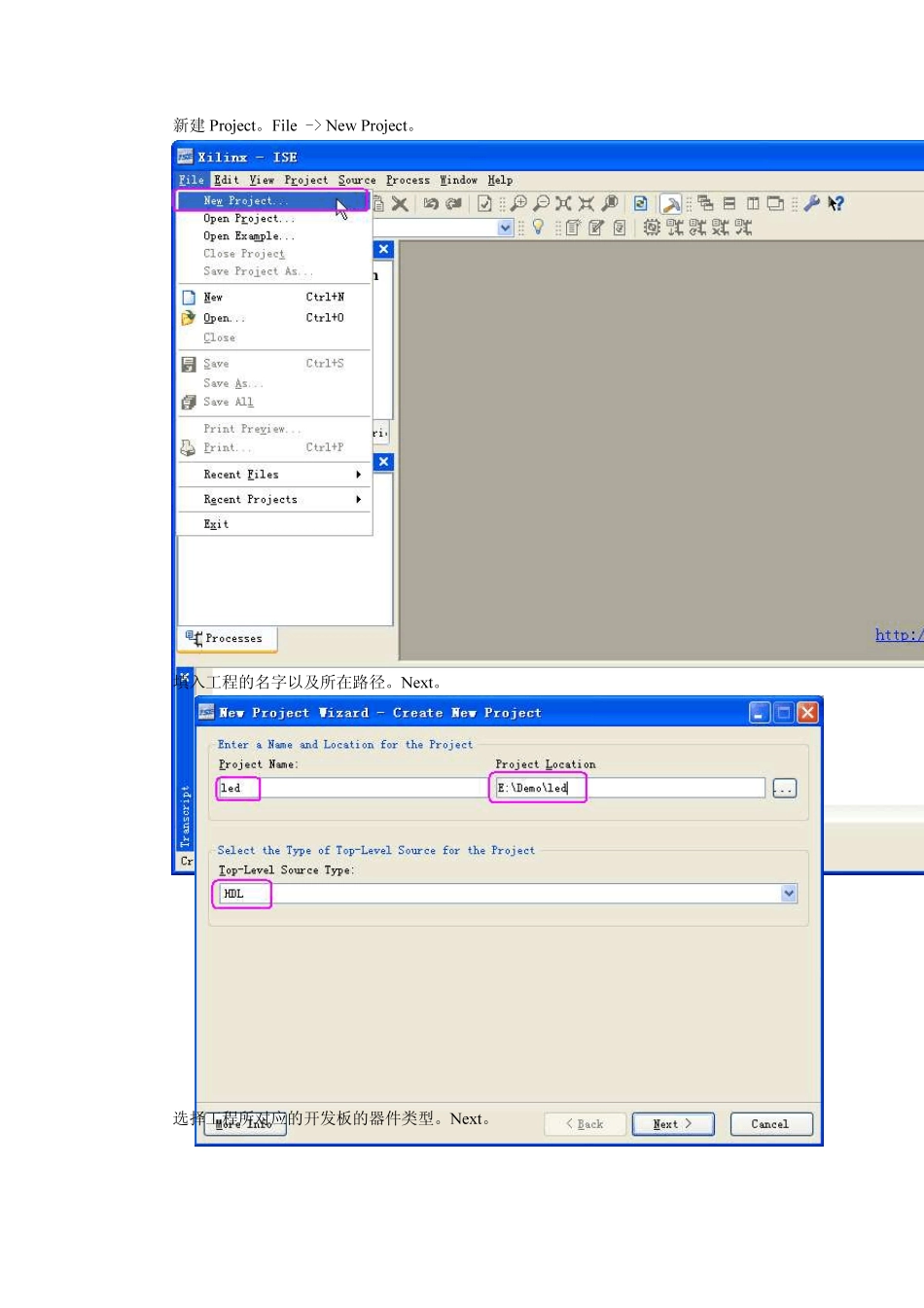924x1308 pixels.
Task: Click the Undo arrow icon
Action: pyautogui.click(x=430, y=203)
